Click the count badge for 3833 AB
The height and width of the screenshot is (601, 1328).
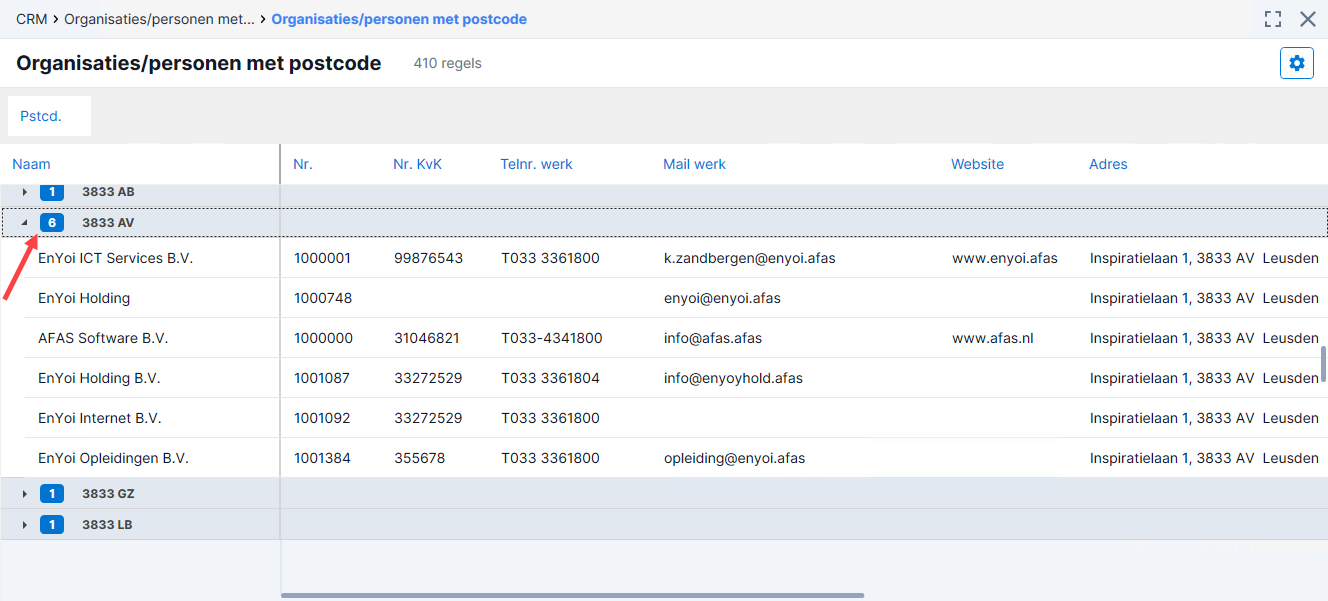pos(52,191)
